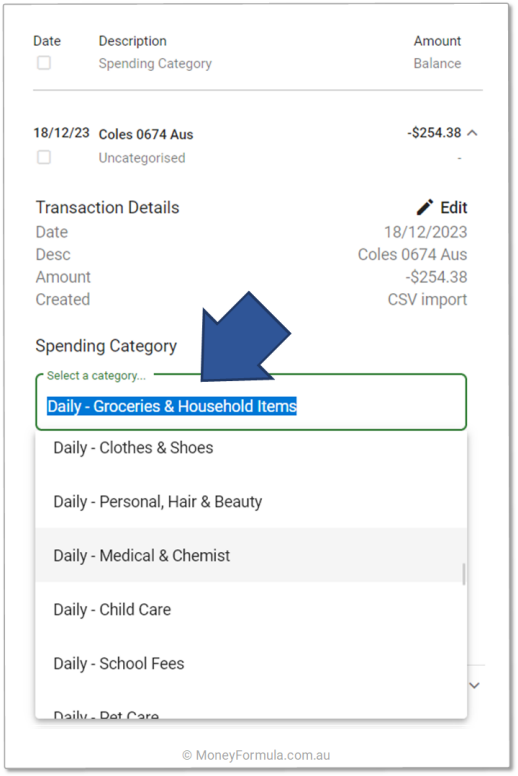Tick the Coles 0674 Aus transaction checkbox
This screenshot has width=518, height=776.
[x=44, y=157]
